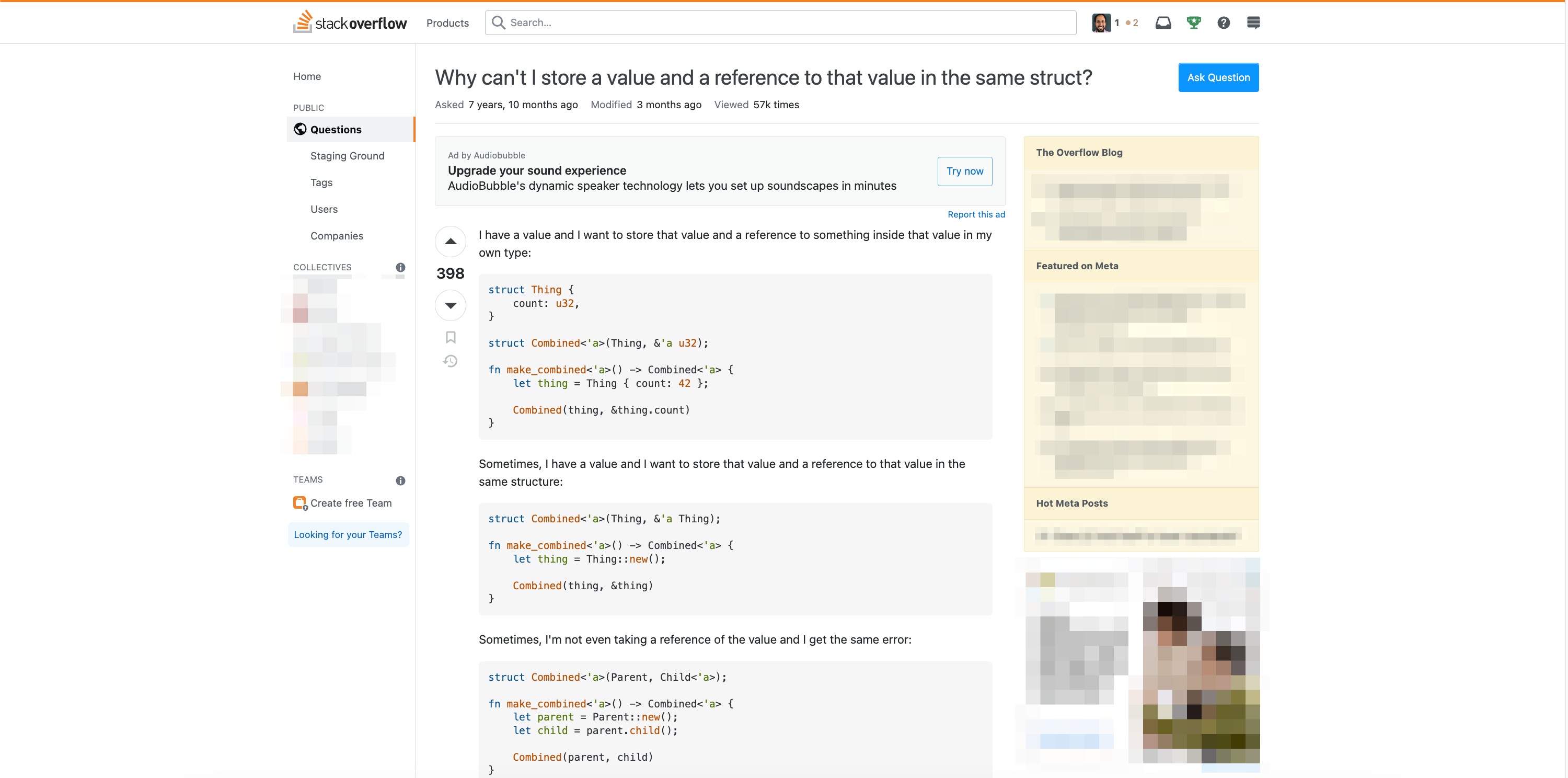
Task: Click Create free Team link
Action: point(351,504)
